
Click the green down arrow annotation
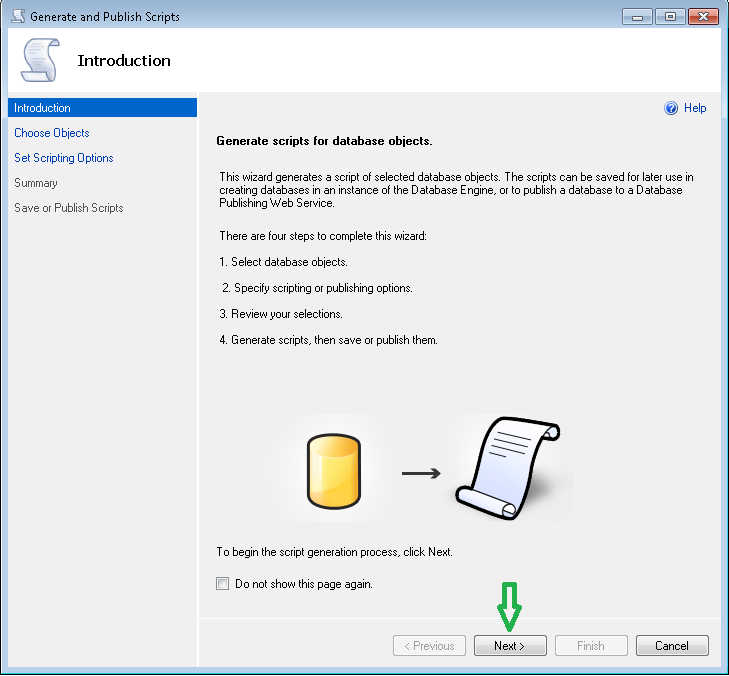[510, 606]
